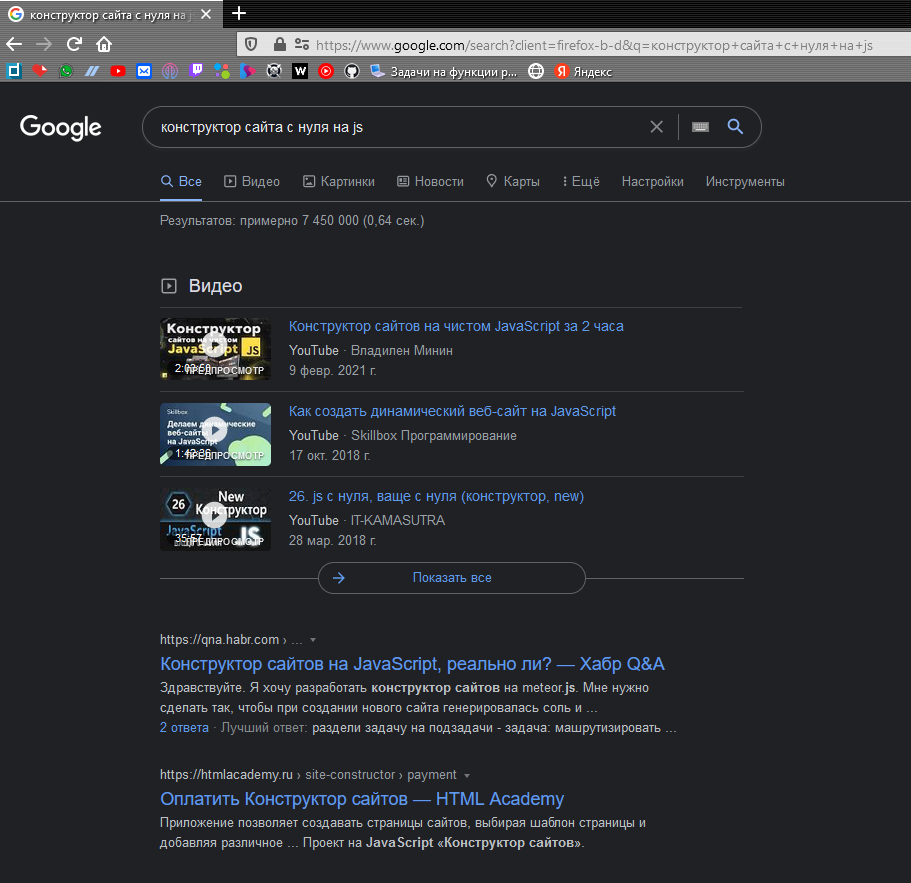The width and height of the screenshot is (911, 883).
Task: Clear the search query with the X icon
Action: 657,127
